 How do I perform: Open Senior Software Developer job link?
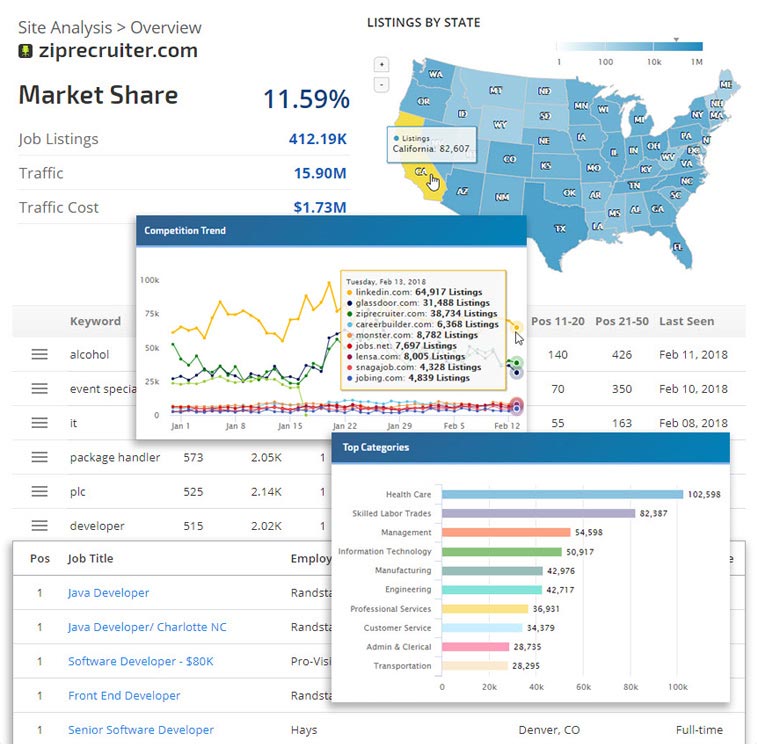coord(140,730)
